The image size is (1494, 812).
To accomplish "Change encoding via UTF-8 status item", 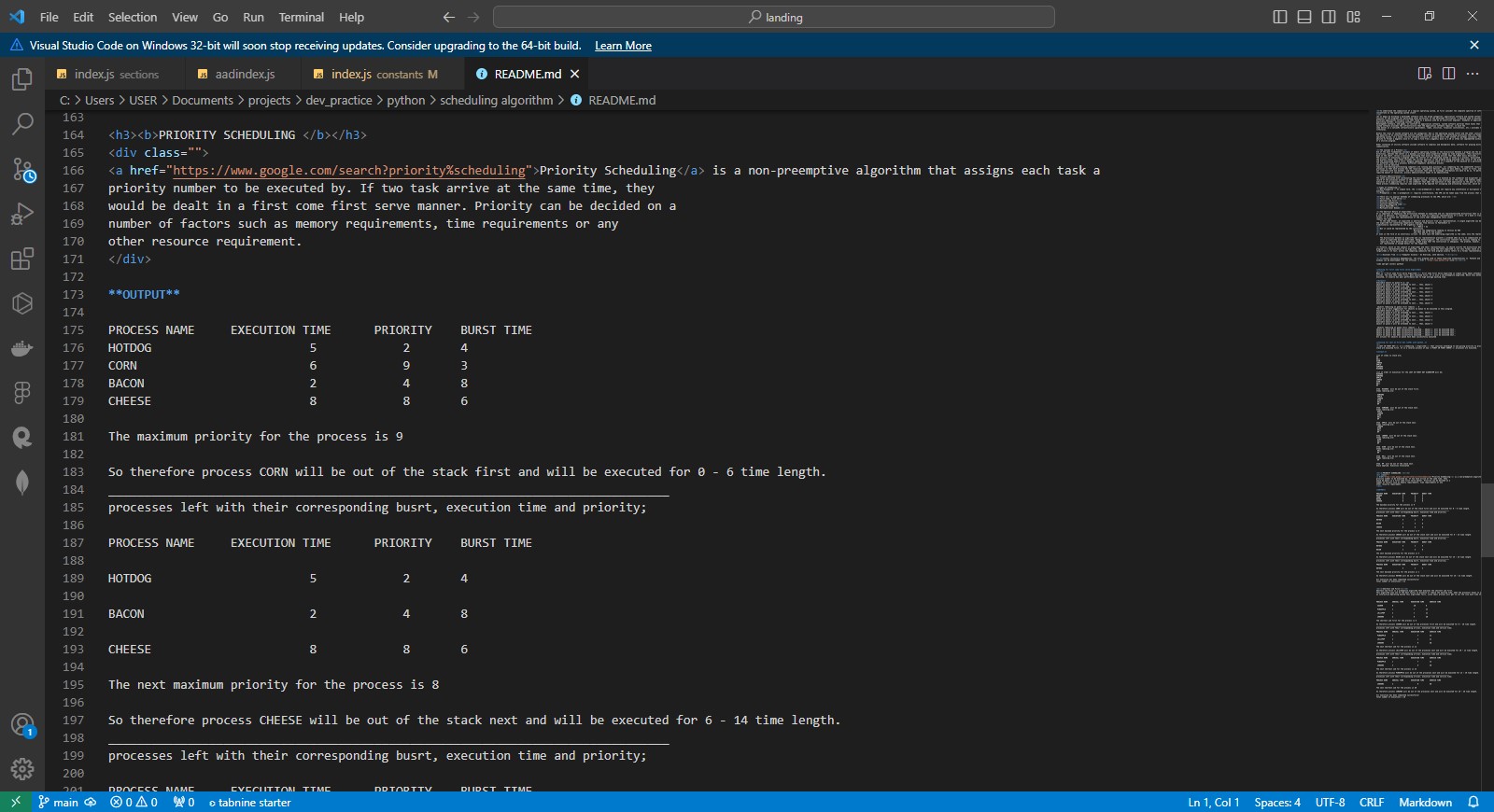I will tap(1330, 802).
